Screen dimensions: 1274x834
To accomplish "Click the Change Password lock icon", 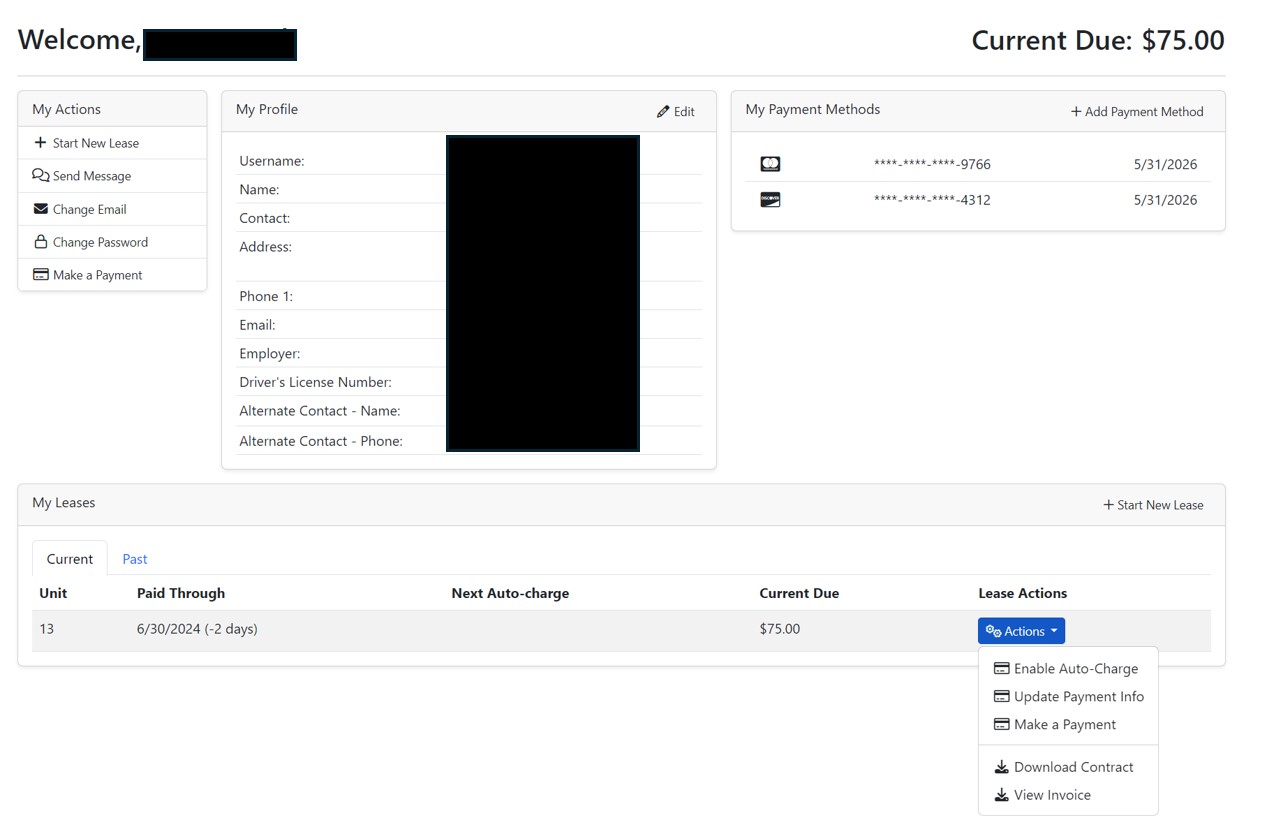I will click(40, 242).
